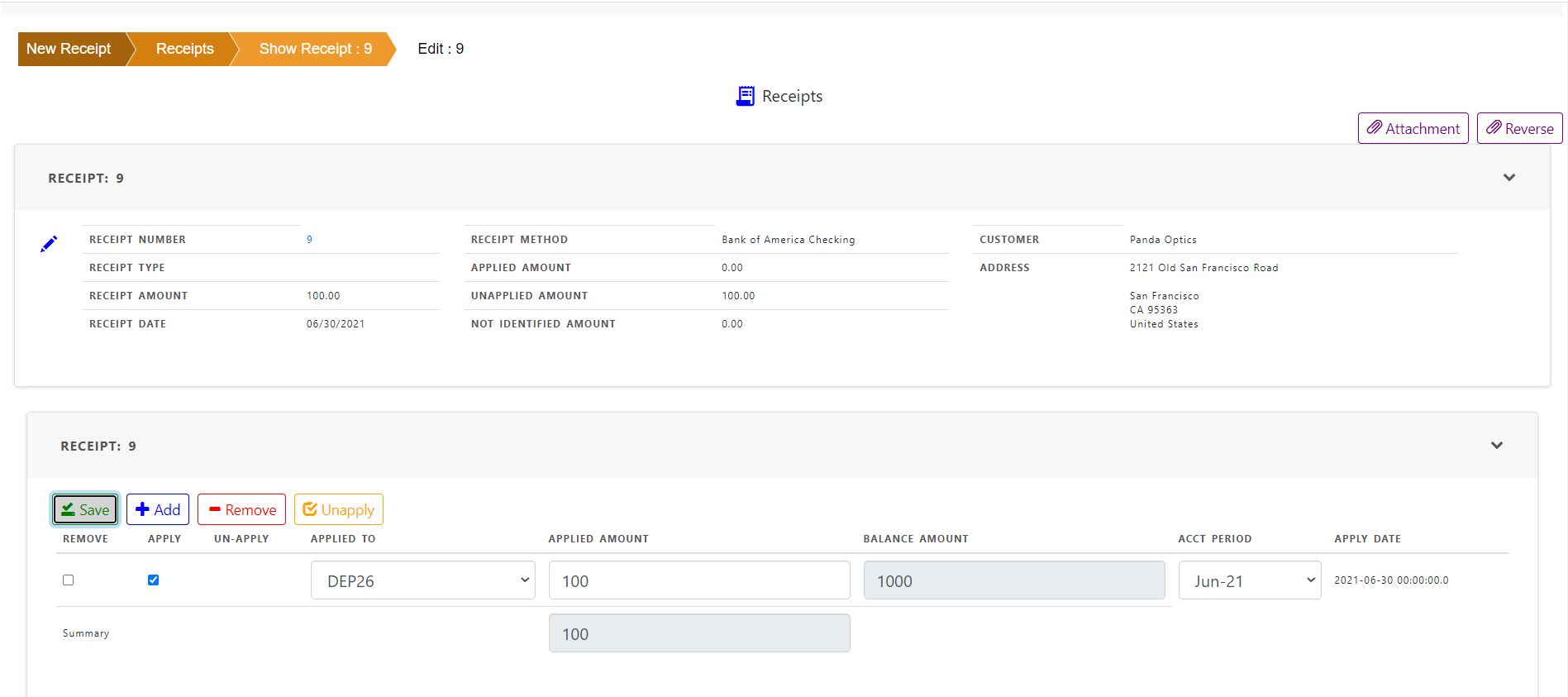Click the Unapplied Amount value 100.00
Screen dimensions: 1568x697
pos(738,296)
